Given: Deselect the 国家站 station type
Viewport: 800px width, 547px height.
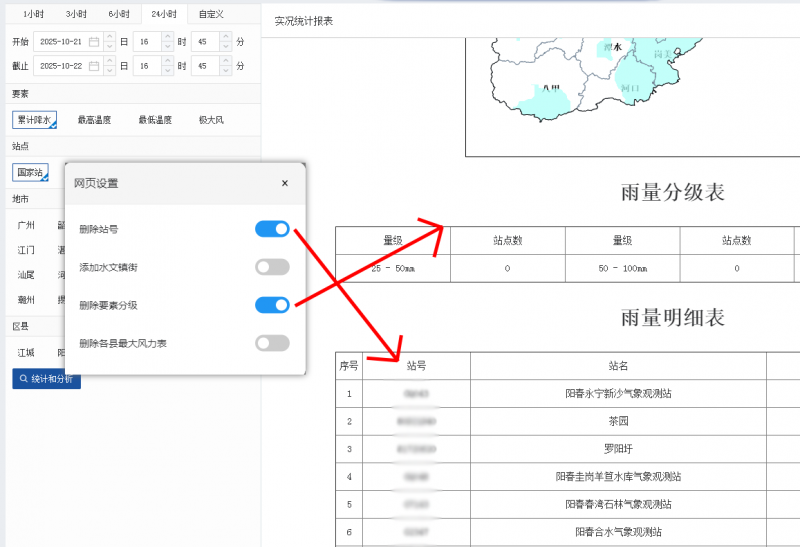Looking at the screenshot, I should pos(30,173).
